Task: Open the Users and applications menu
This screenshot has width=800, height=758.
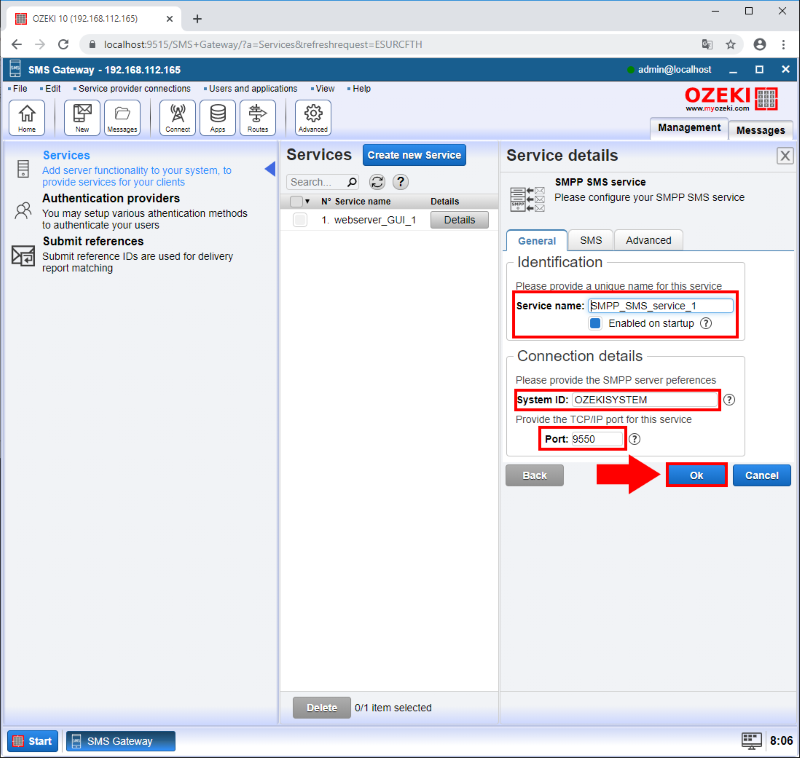Action: pyautogui.click(x=253, y=89)
